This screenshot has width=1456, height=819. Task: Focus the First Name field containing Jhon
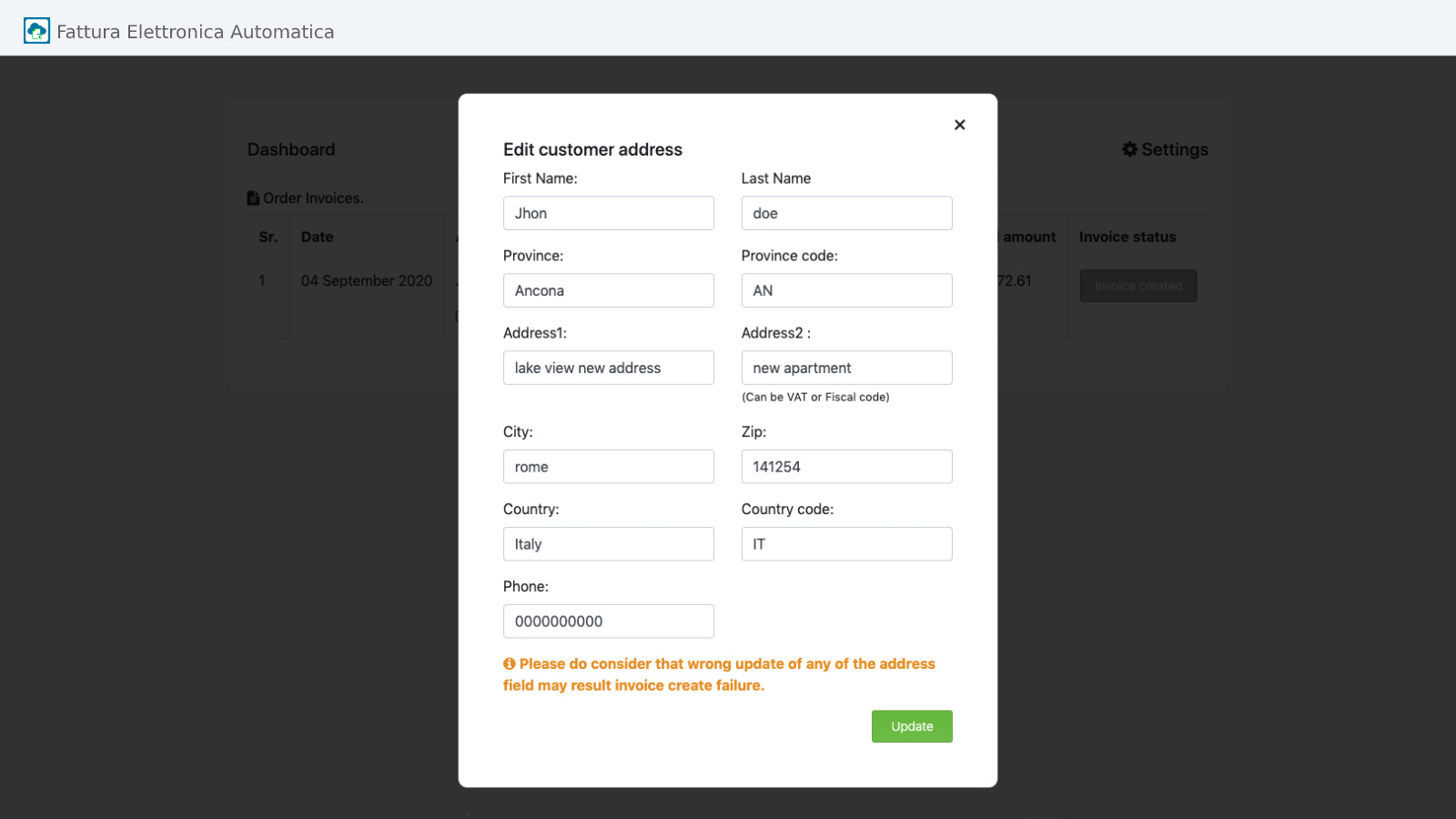pyautogui.click(x=609, y=213)
